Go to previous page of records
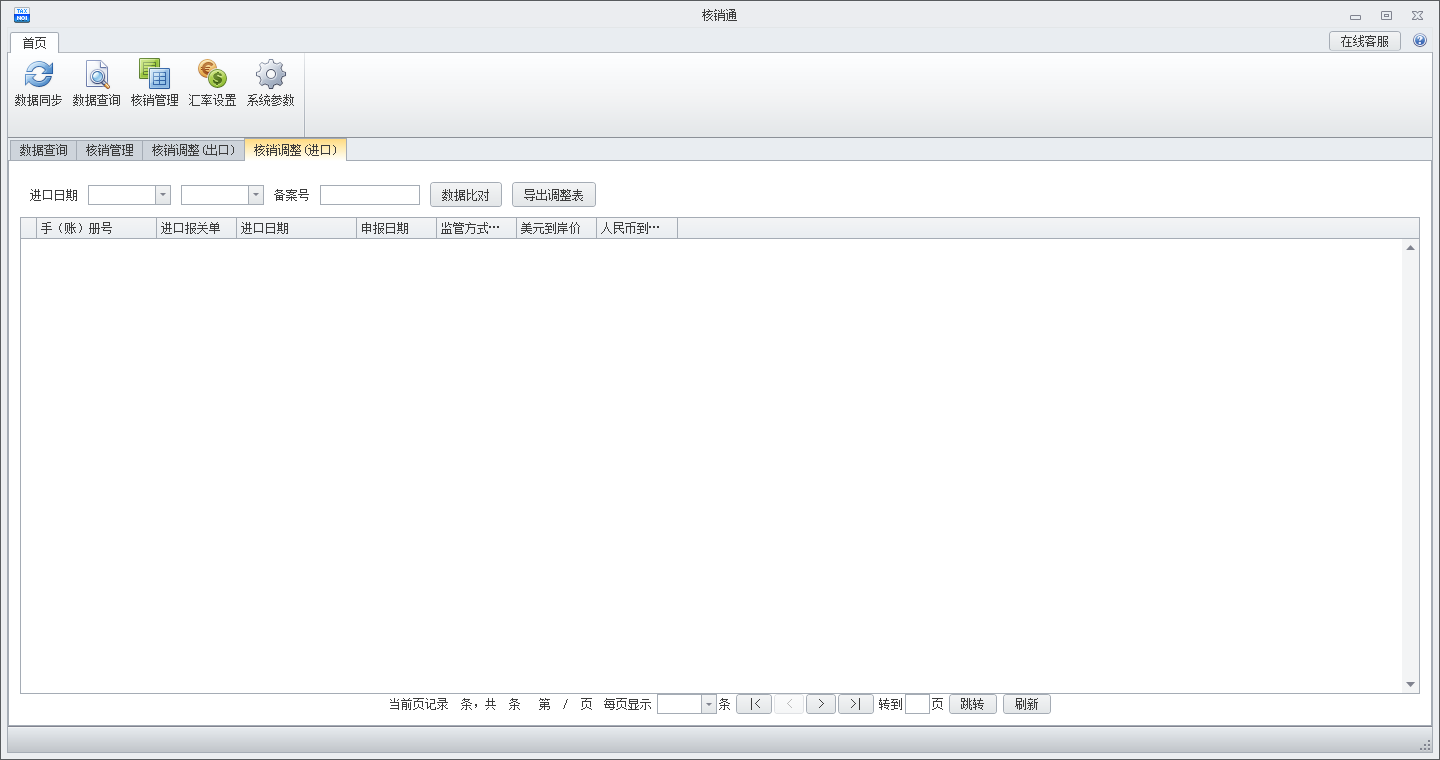Image resolution: width=1440 pixels, height=760 pixels. [x=789, y=704]
